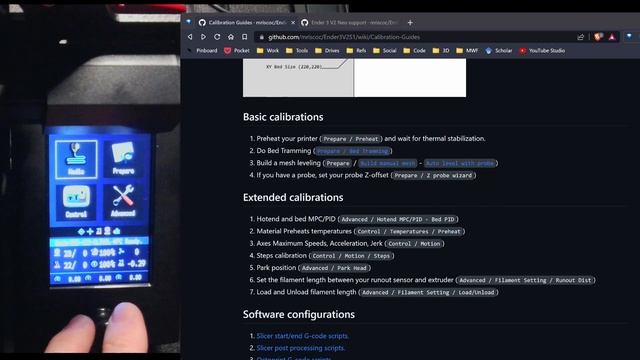The height and width of the screenshot is (360, 640).
Task: Select the Media icon on printer display
Action: pos(76,159)
